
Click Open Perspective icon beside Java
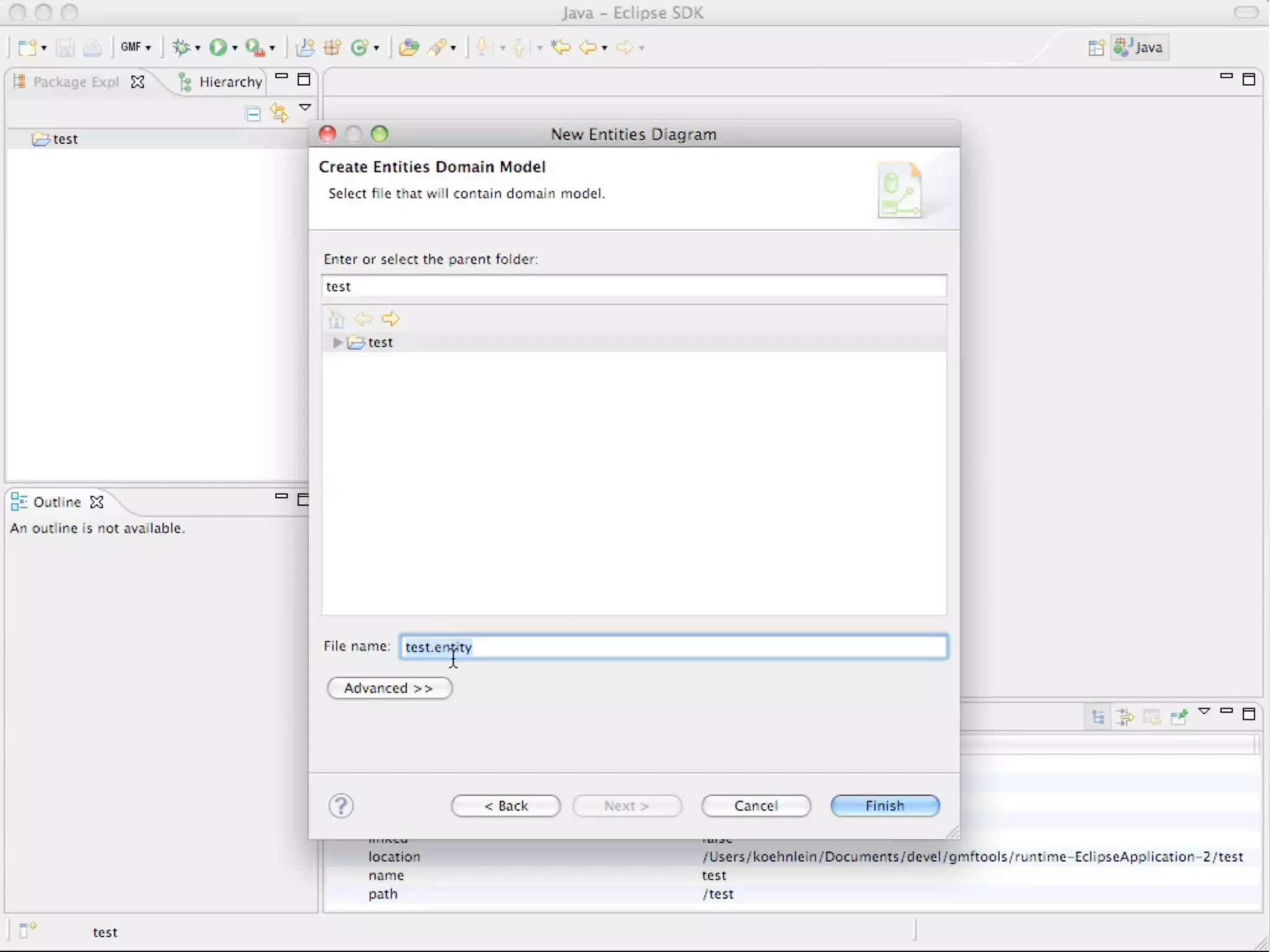pyautogui.click(x=1096, y=48)
